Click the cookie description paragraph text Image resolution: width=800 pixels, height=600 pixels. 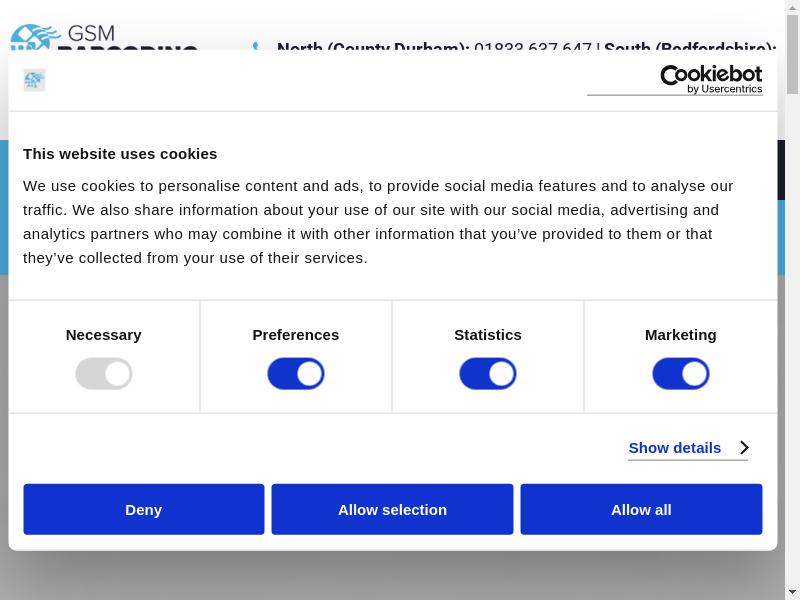(380, 221)
